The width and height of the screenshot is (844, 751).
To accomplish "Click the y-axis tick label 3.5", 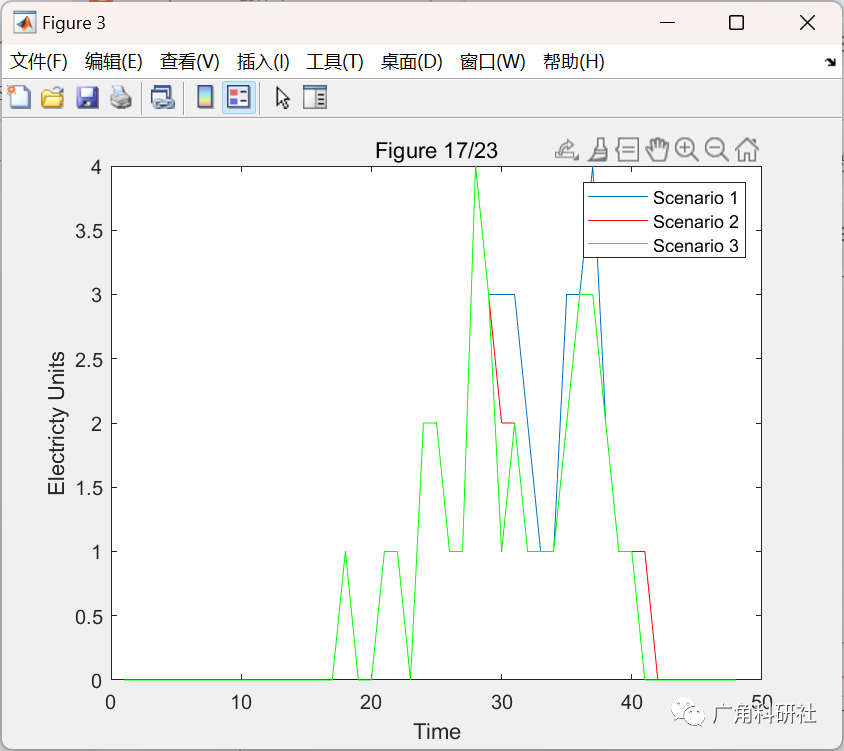I will click(x=89, y=231).
